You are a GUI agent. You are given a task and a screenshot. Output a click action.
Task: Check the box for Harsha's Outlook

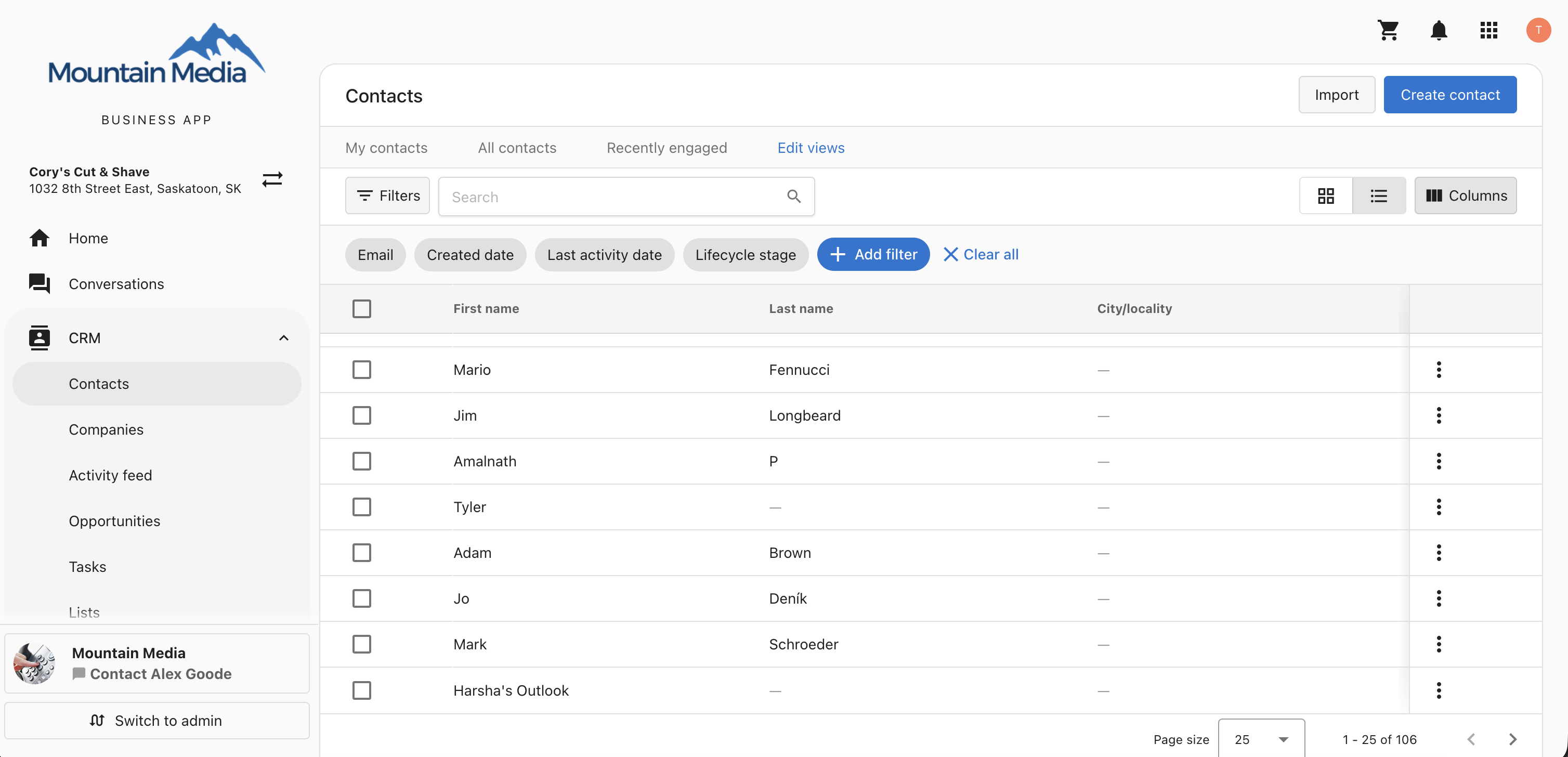click(x=361, y=690)
